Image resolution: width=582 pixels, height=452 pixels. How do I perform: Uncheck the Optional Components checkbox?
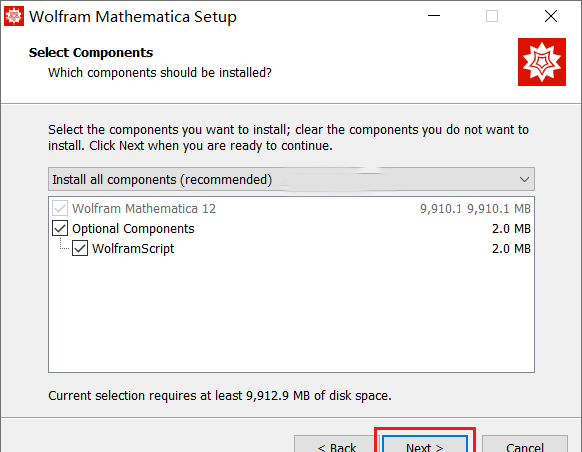(60, 228)
